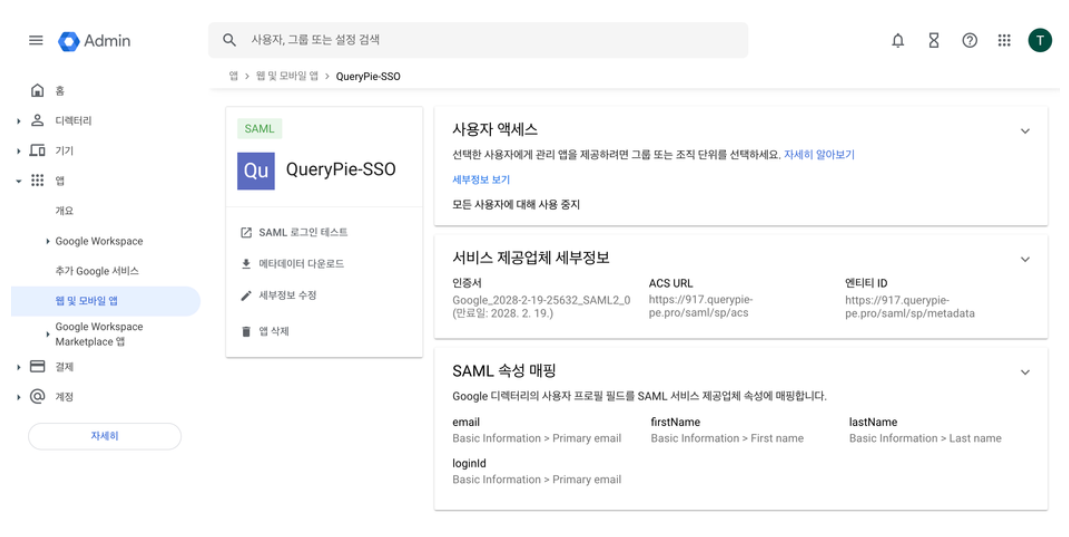This screenshot has height=537, width=1069.
Task: Click the lastName attribute label
Action: [x=873, y=422]
